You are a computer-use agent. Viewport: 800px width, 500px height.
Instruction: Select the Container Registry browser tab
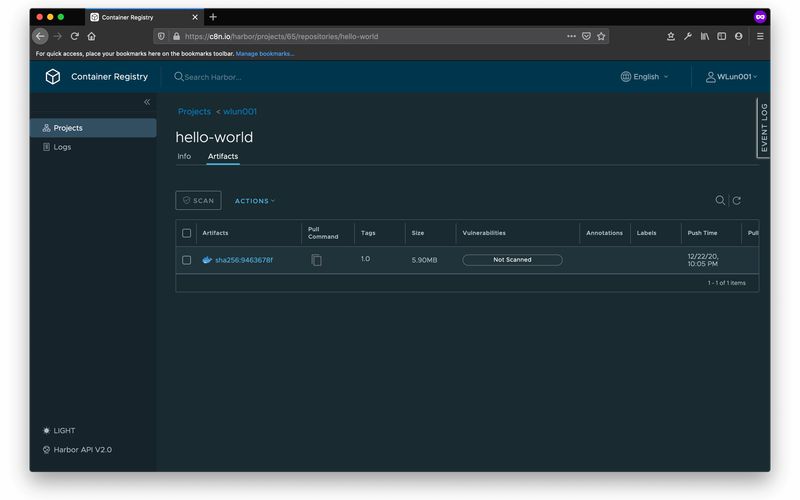[143, 17]
